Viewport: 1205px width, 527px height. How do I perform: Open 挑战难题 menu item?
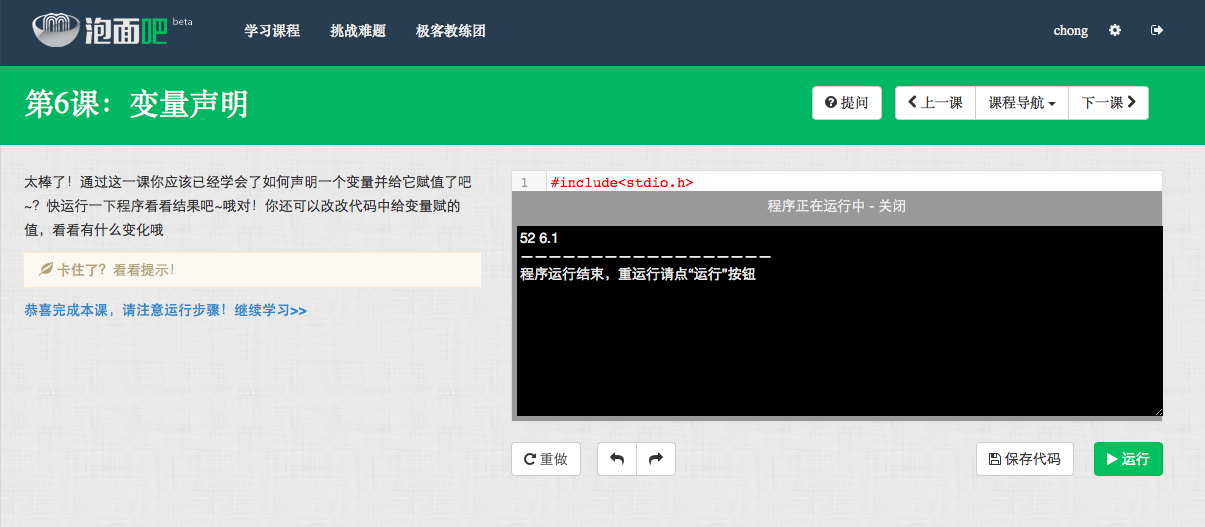(358, 31)
